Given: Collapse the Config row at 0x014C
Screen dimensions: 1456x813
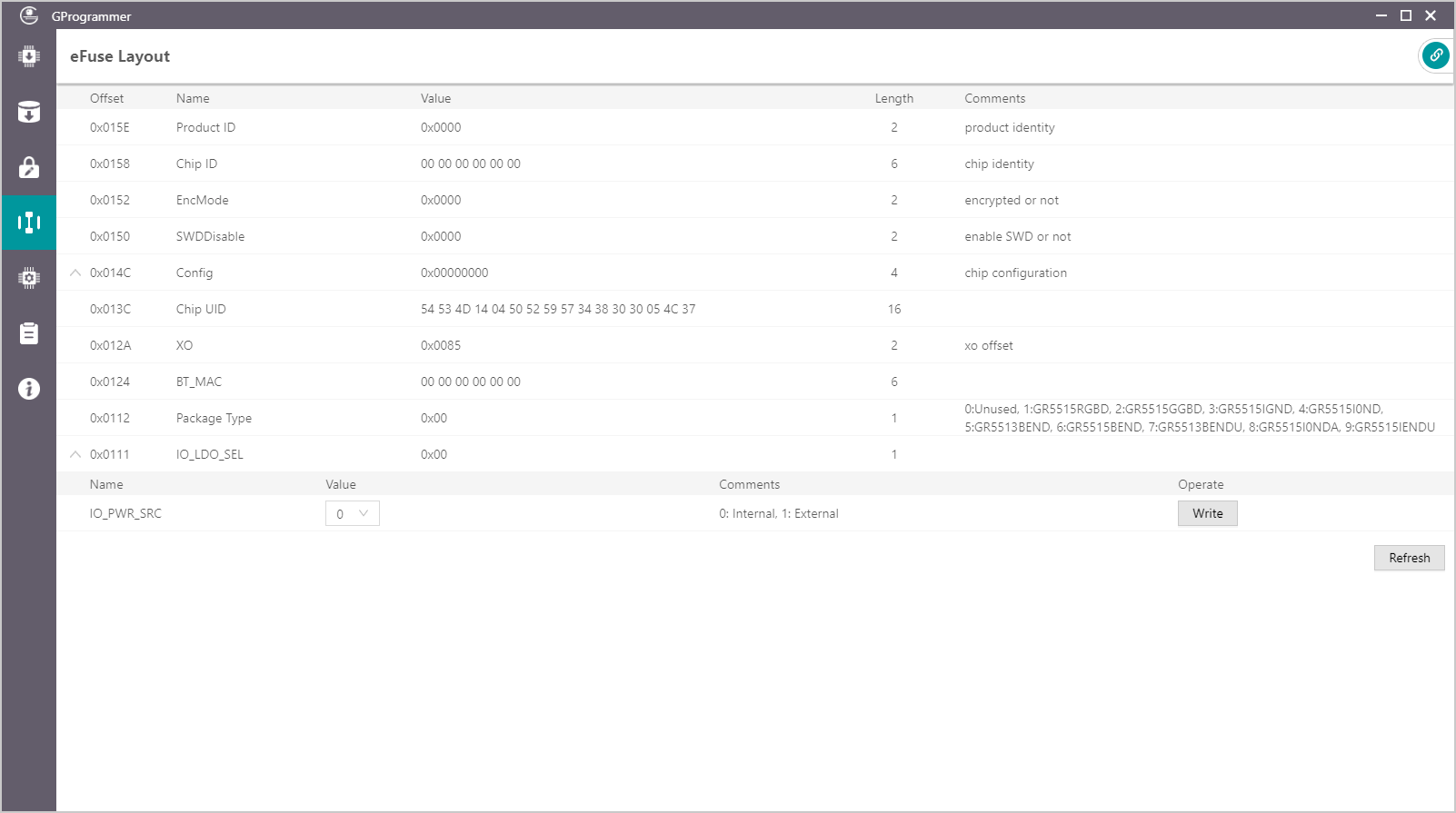Looking at the screenshot, I should (75, 273).
